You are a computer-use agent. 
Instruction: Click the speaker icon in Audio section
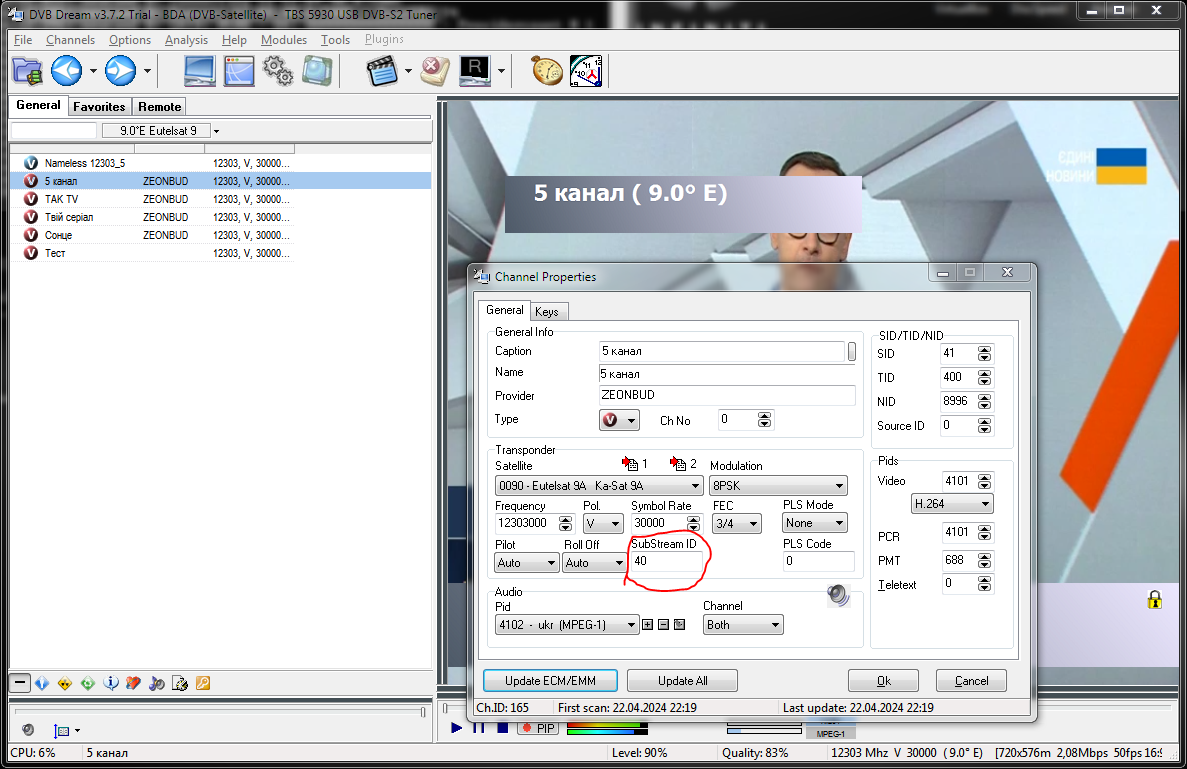838,596
